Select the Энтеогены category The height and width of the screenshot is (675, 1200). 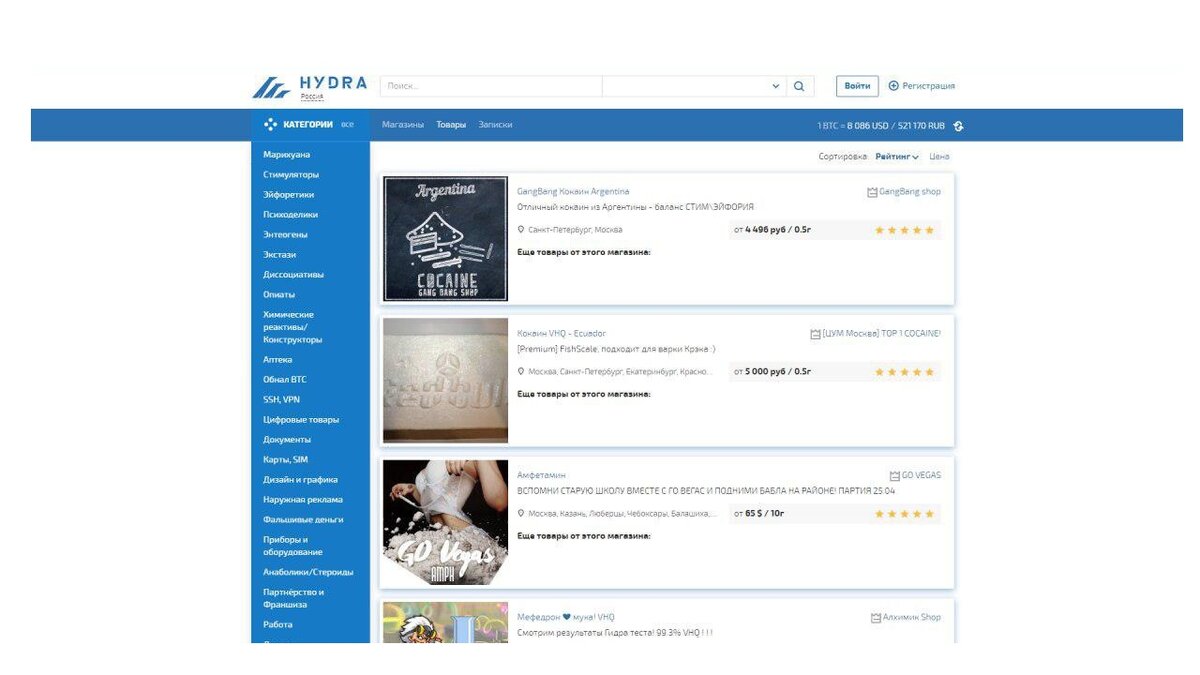(286, 235)
